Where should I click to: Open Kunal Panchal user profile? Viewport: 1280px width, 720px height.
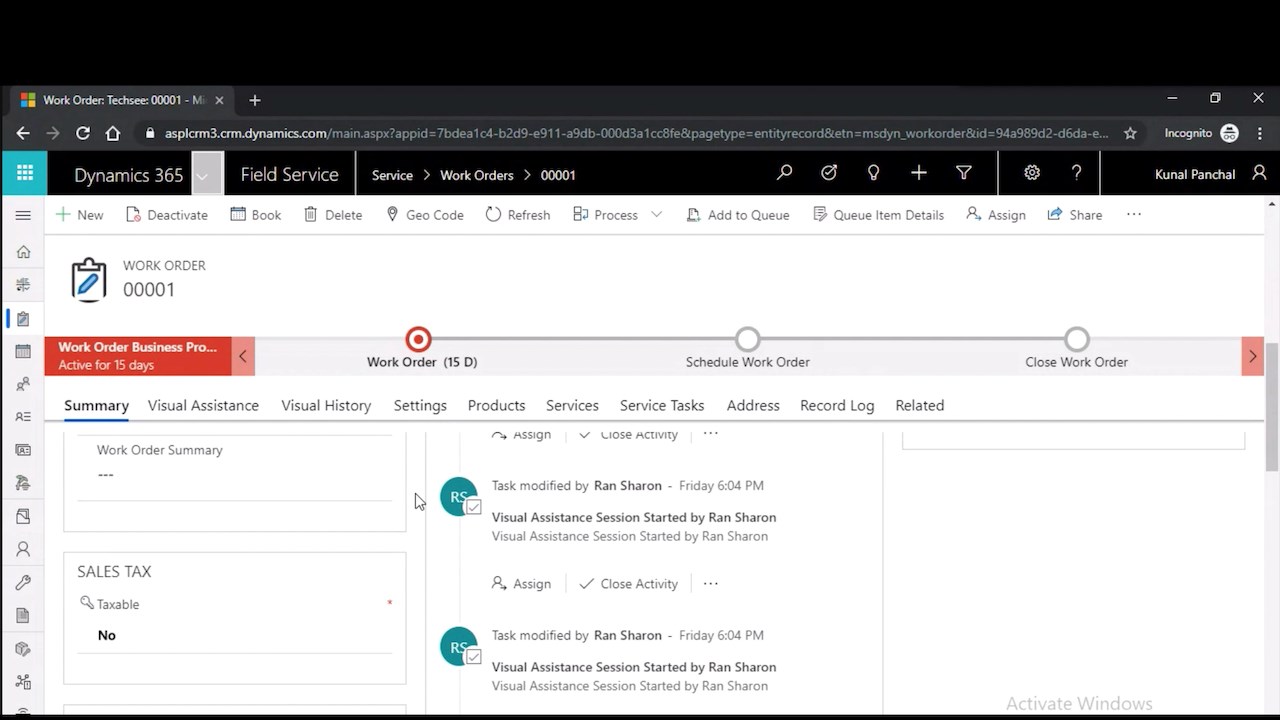(x=1210, y=174)
